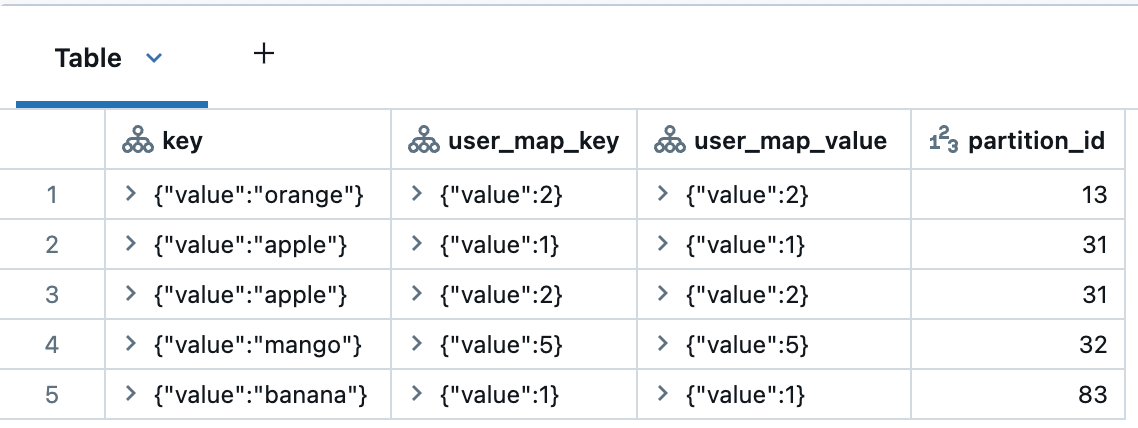Sort by the key column header
Screen dimensions: 1138x428
[182, 142]
